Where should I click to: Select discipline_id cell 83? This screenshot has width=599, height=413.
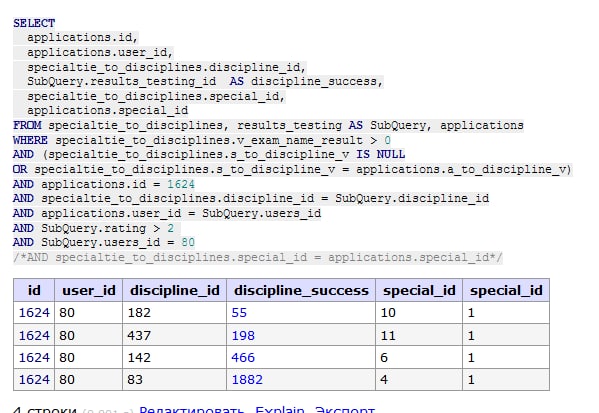[x=175, y=380]
